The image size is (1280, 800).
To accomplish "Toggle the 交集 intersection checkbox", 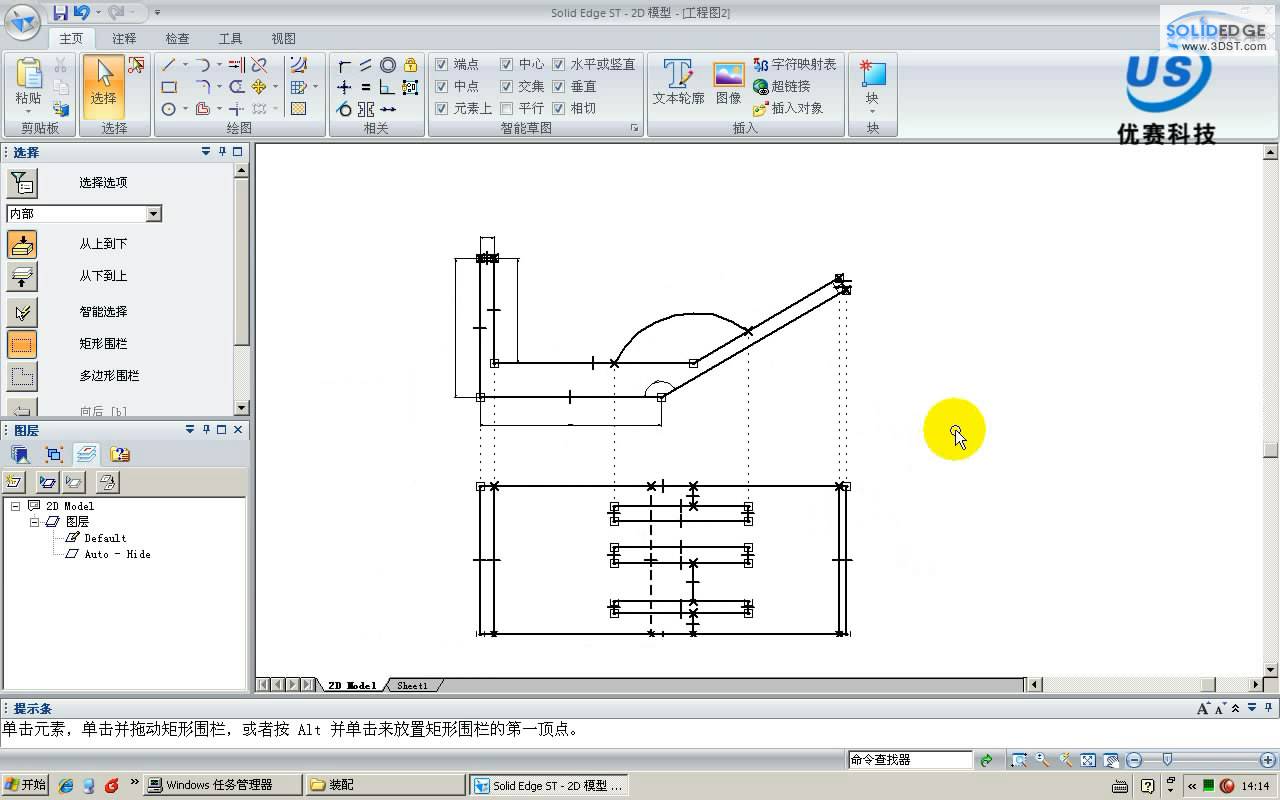I will pyautogui.click(x=506, y=86).
